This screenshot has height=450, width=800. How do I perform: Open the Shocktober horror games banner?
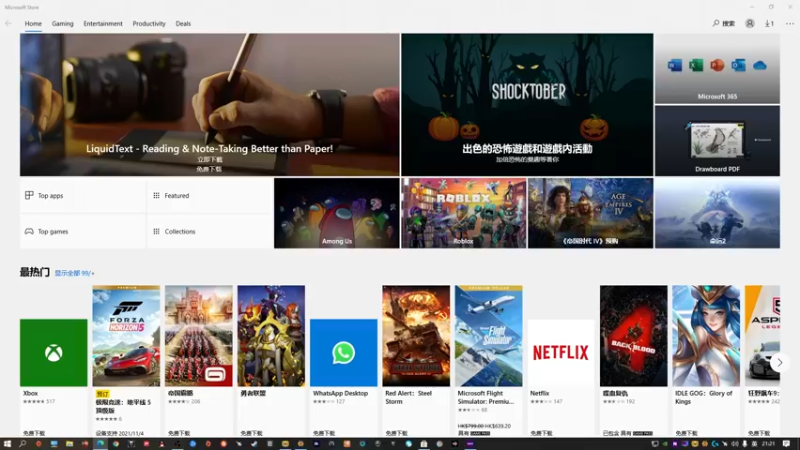[527, 105]
